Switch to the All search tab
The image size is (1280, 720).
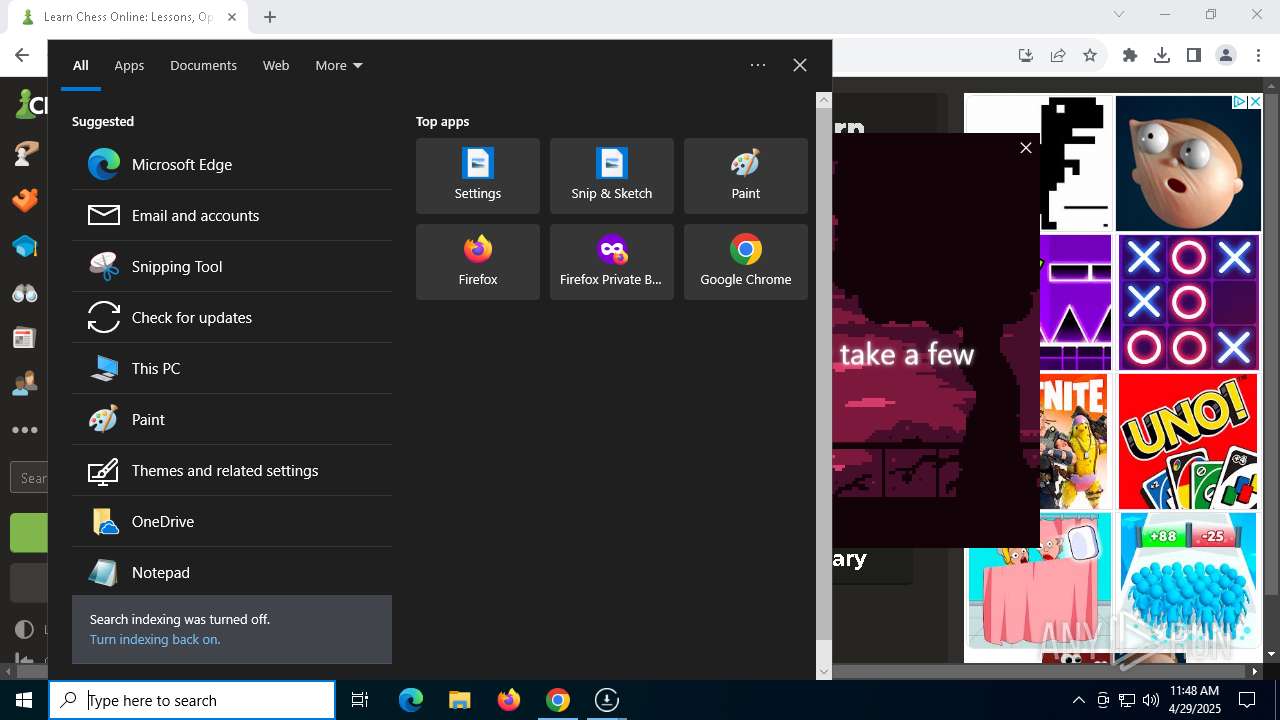coord(81,65)
